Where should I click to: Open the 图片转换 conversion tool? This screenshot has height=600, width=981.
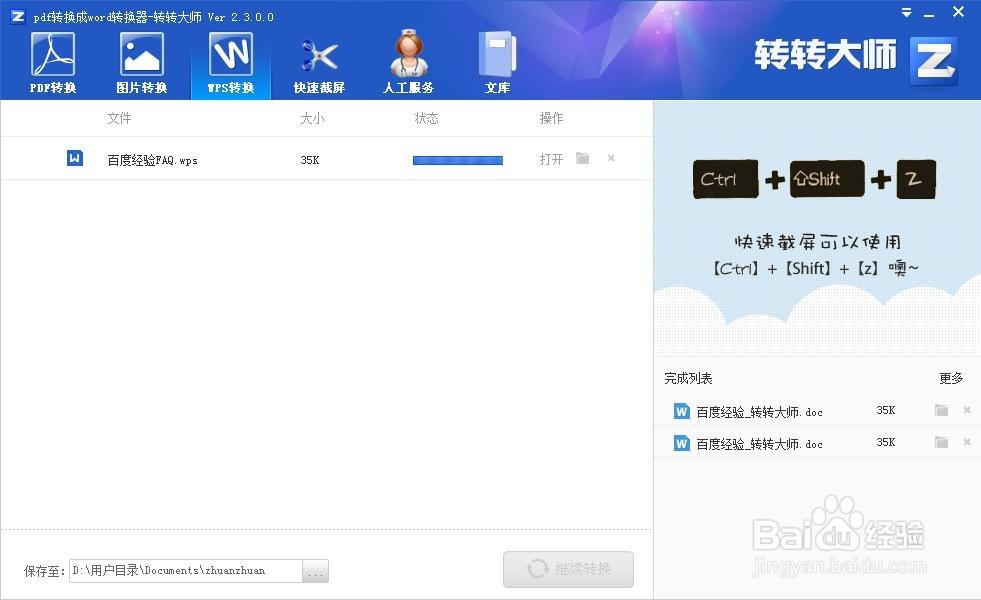tap(142, 60)
